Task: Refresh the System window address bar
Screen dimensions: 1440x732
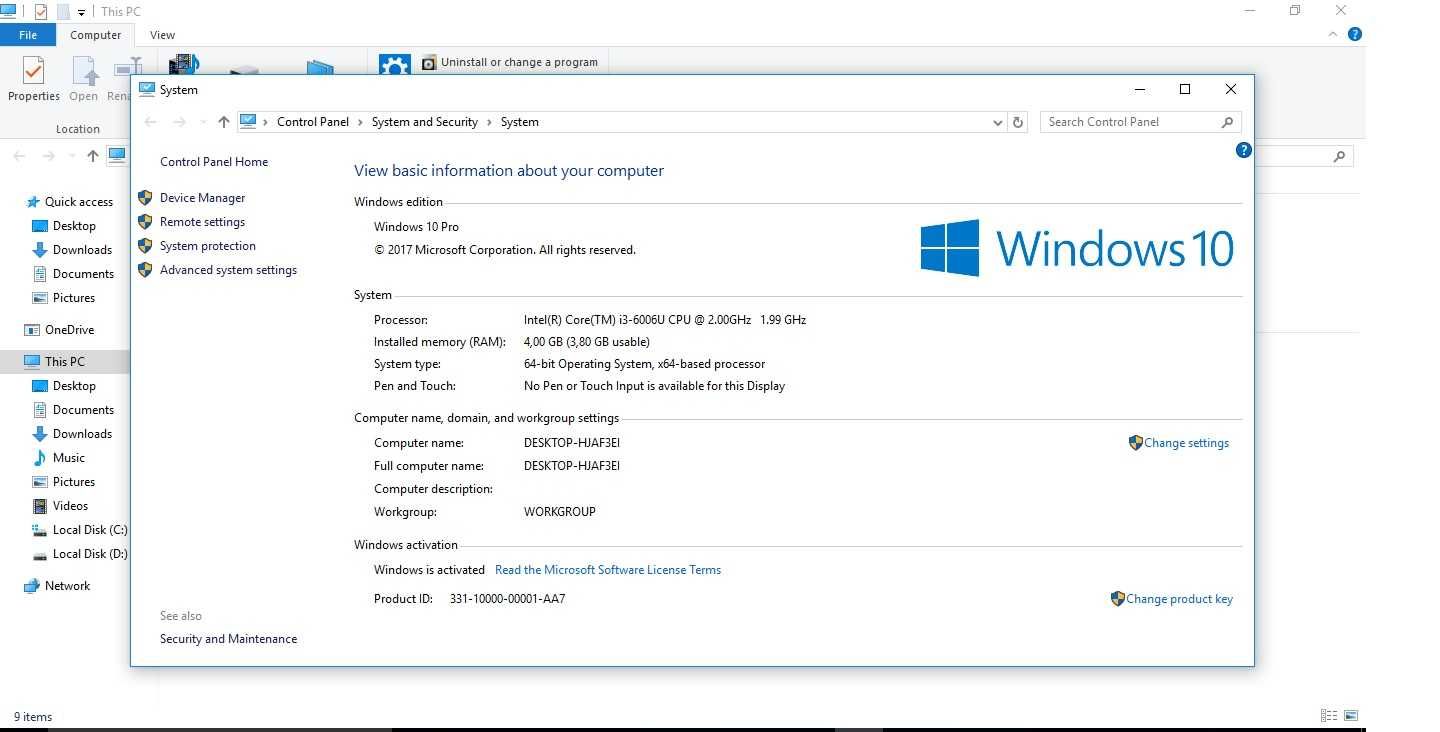Action: click(1018, 122)
